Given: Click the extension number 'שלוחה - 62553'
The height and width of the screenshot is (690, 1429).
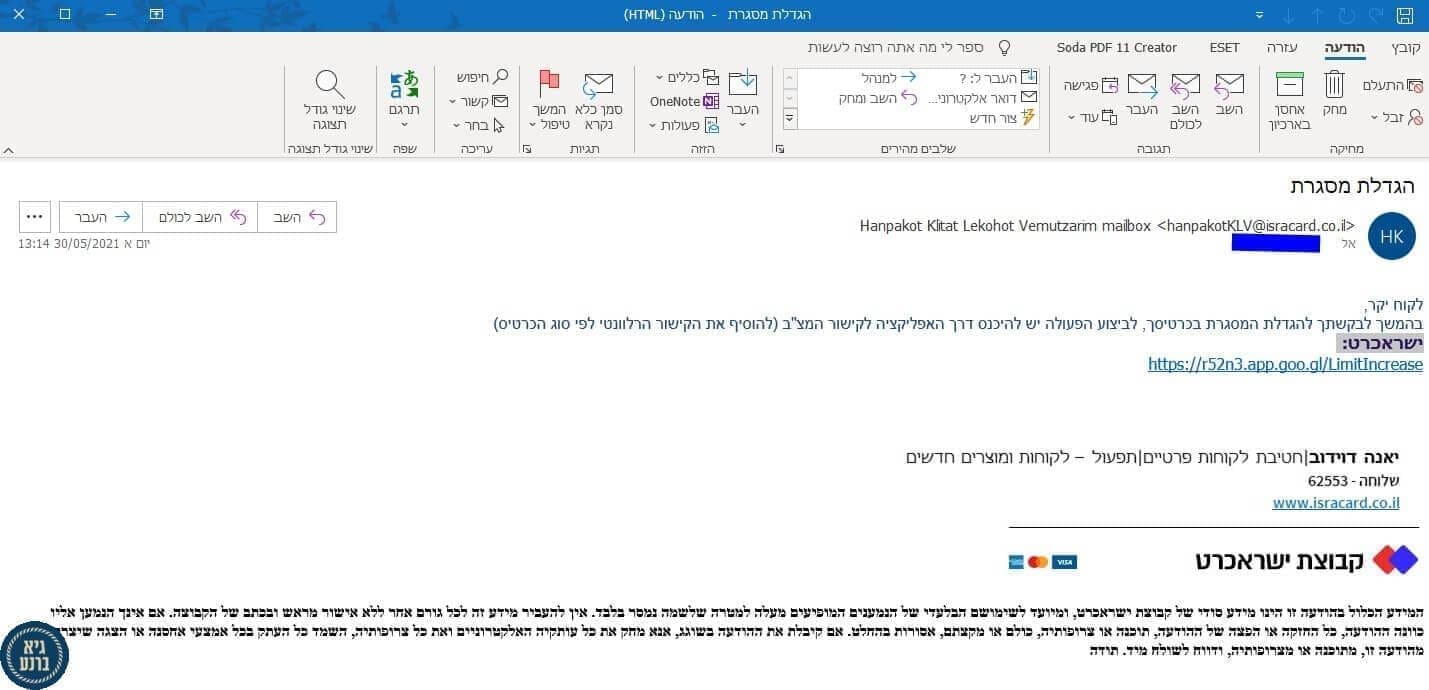Looking at the screenshot, I should 1354,481.
